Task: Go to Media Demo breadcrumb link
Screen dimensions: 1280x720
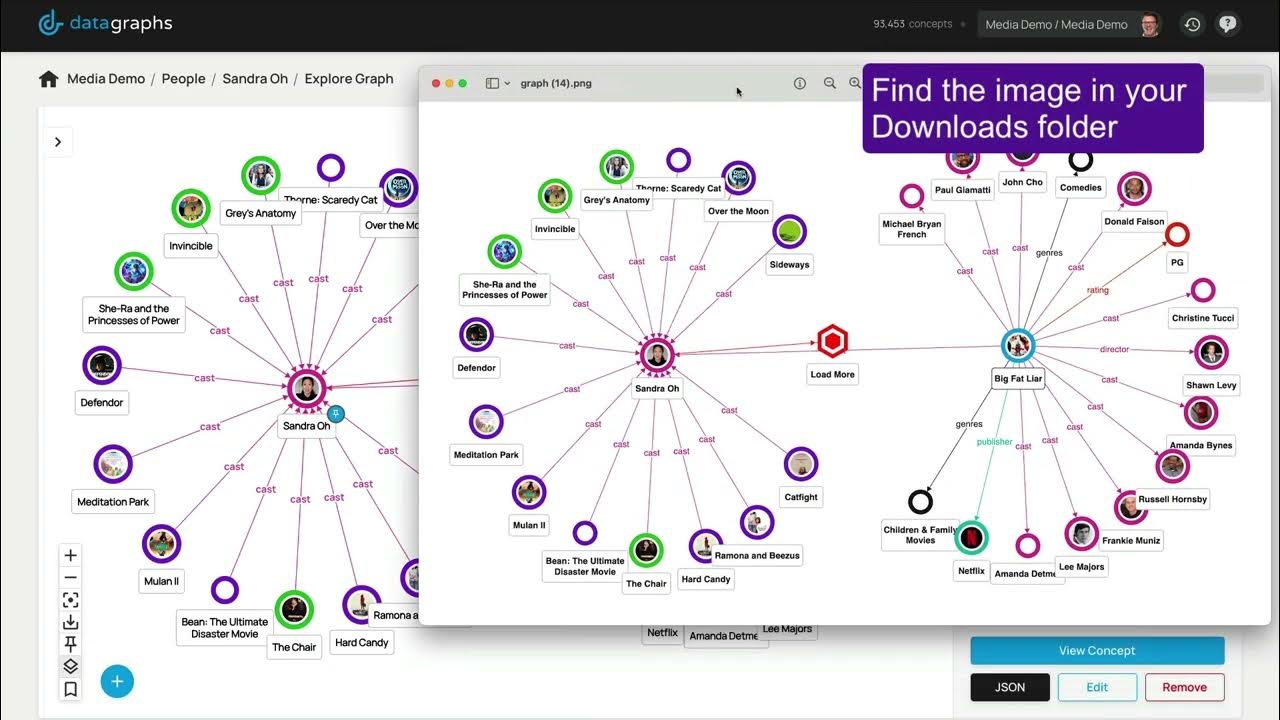Action: (x=106, y=79)
